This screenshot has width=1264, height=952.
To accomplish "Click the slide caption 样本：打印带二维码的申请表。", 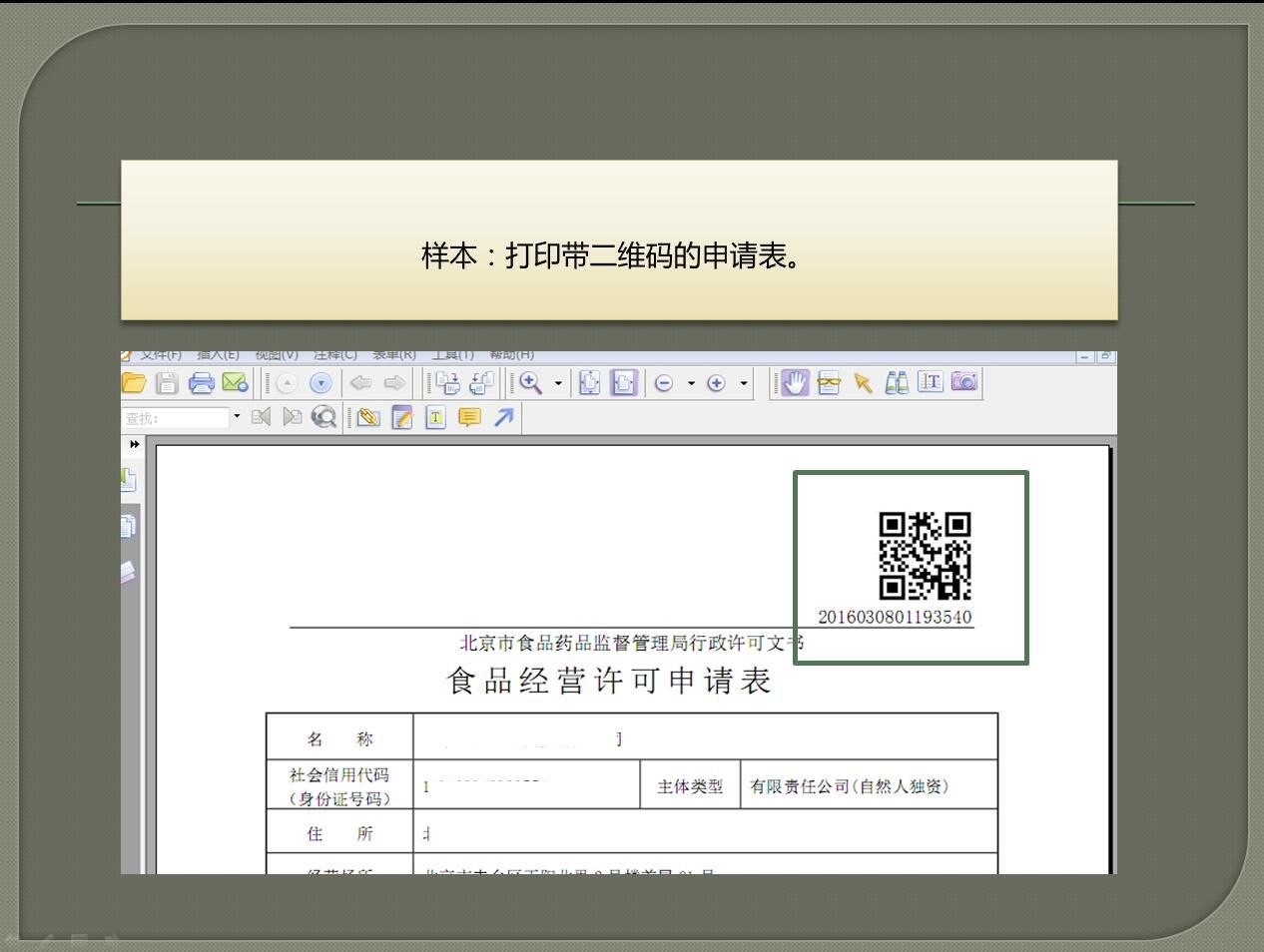I will [614, 255].
